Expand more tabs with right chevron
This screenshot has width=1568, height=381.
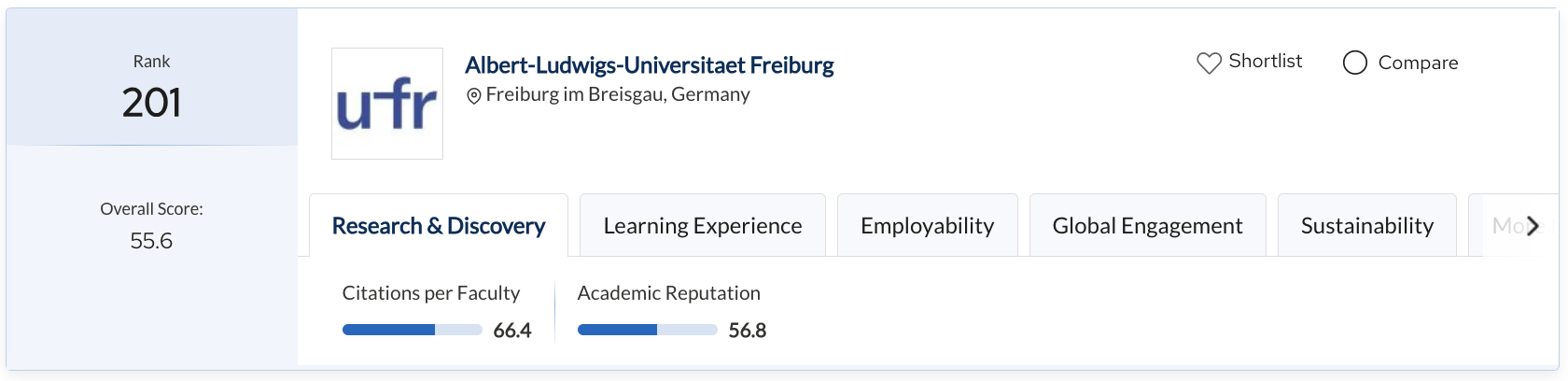1533,225
